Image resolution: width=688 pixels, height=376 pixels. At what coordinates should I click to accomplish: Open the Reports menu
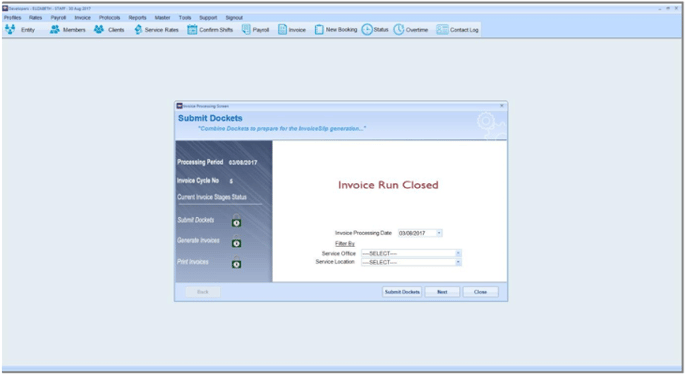(x=137, y=18)
